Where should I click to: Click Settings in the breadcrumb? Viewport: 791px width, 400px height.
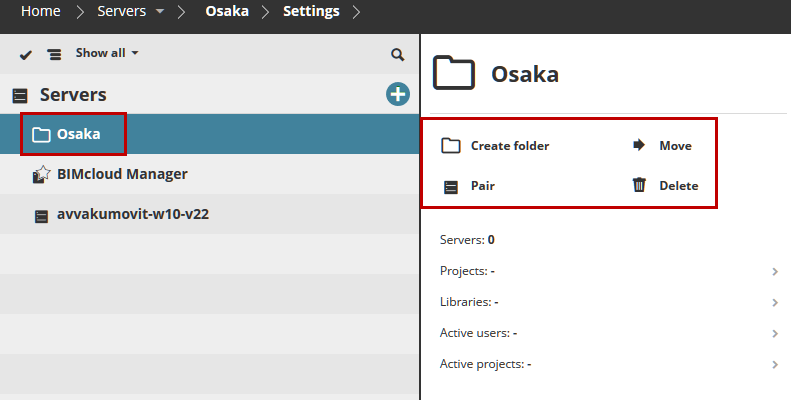pyautogui.click(x=311, y=12)
